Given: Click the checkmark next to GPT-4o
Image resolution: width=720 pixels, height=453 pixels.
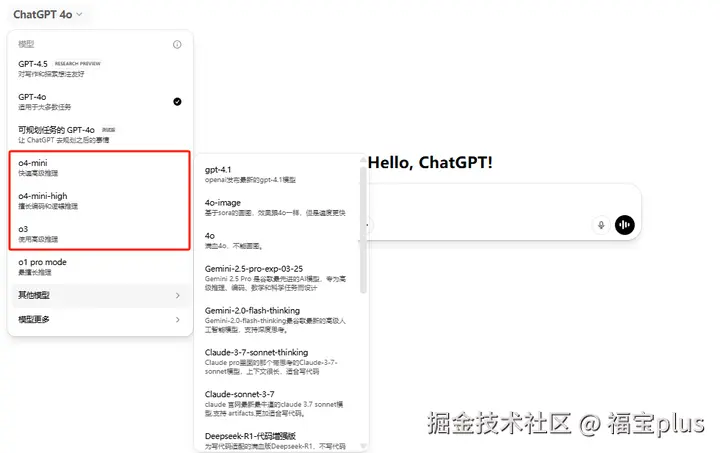Looking at the screenshot, I should click(177, 101).
